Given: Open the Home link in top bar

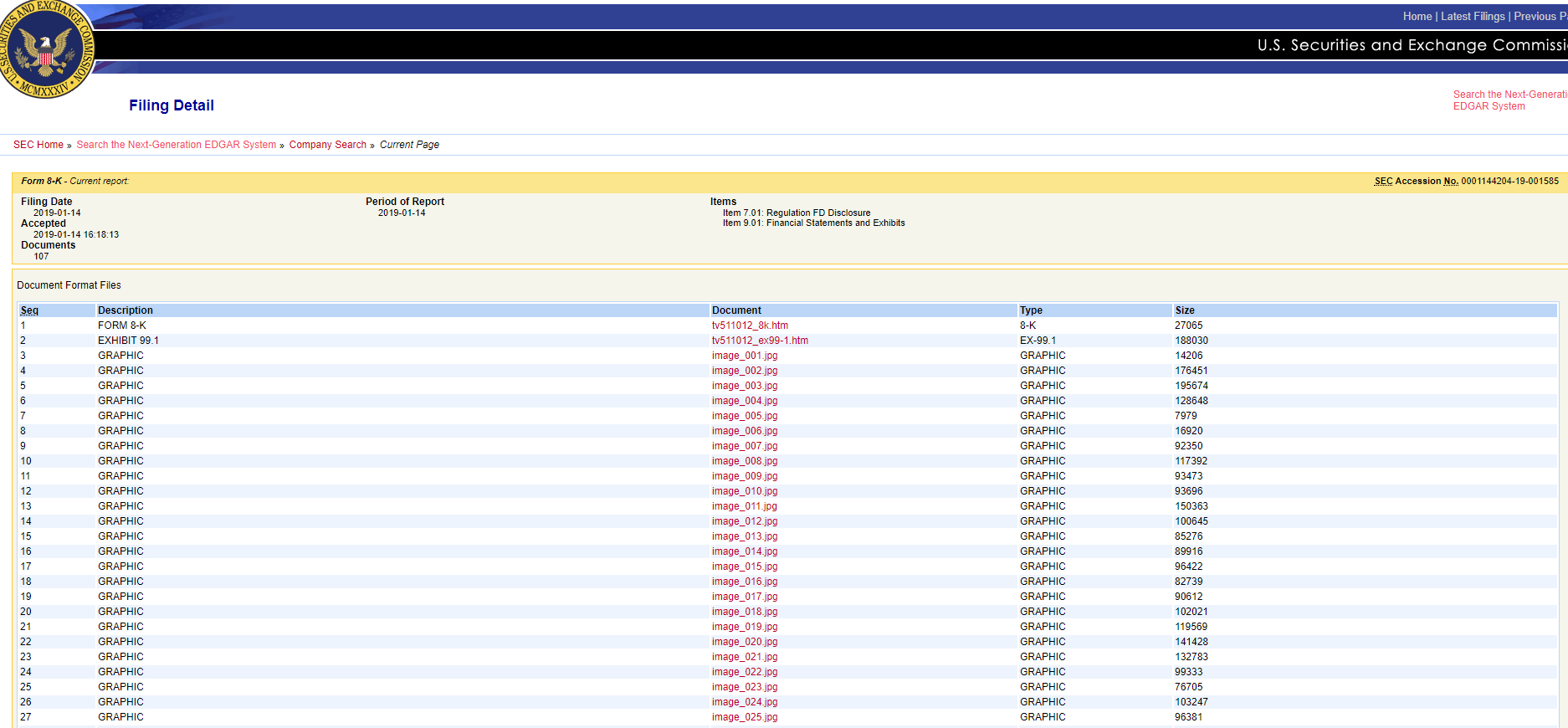Looking at the screenshot, I should (1417, 17).
